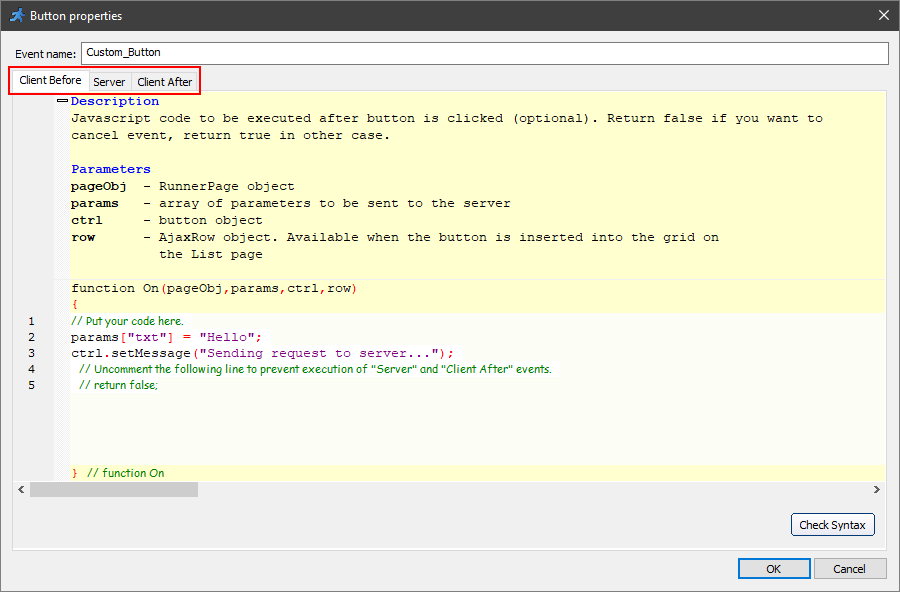The image size is (900, 592).
Task: Collapse the Description code fold region
Action: [62, 100]
